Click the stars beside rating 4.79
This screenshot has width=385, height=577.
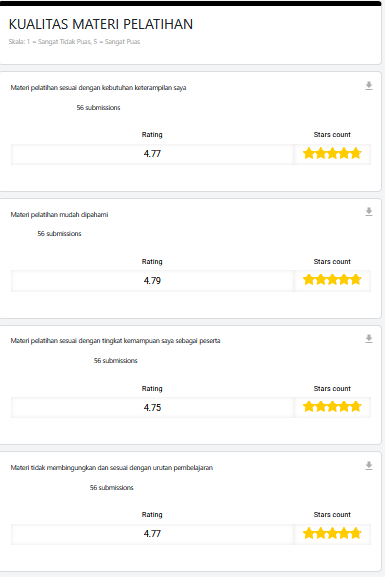[332, 280]
